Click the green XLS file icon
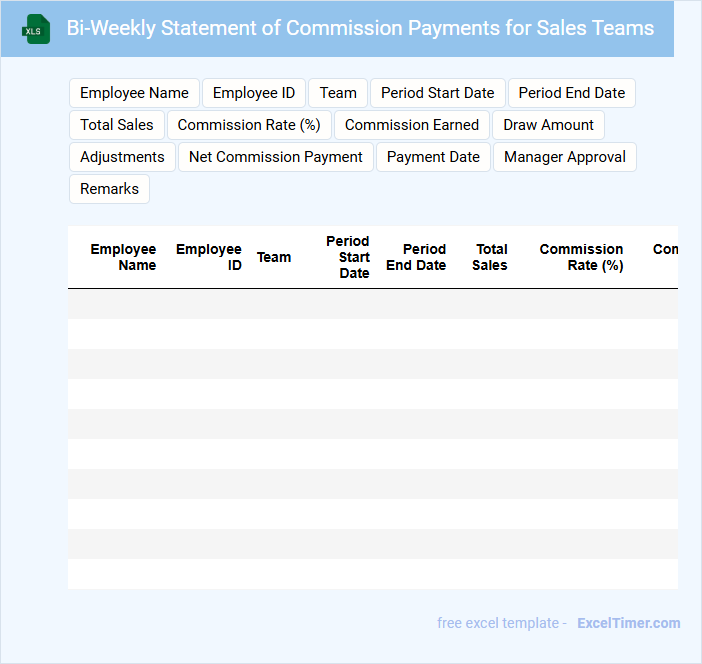702x664 pixels. point(36,29)
